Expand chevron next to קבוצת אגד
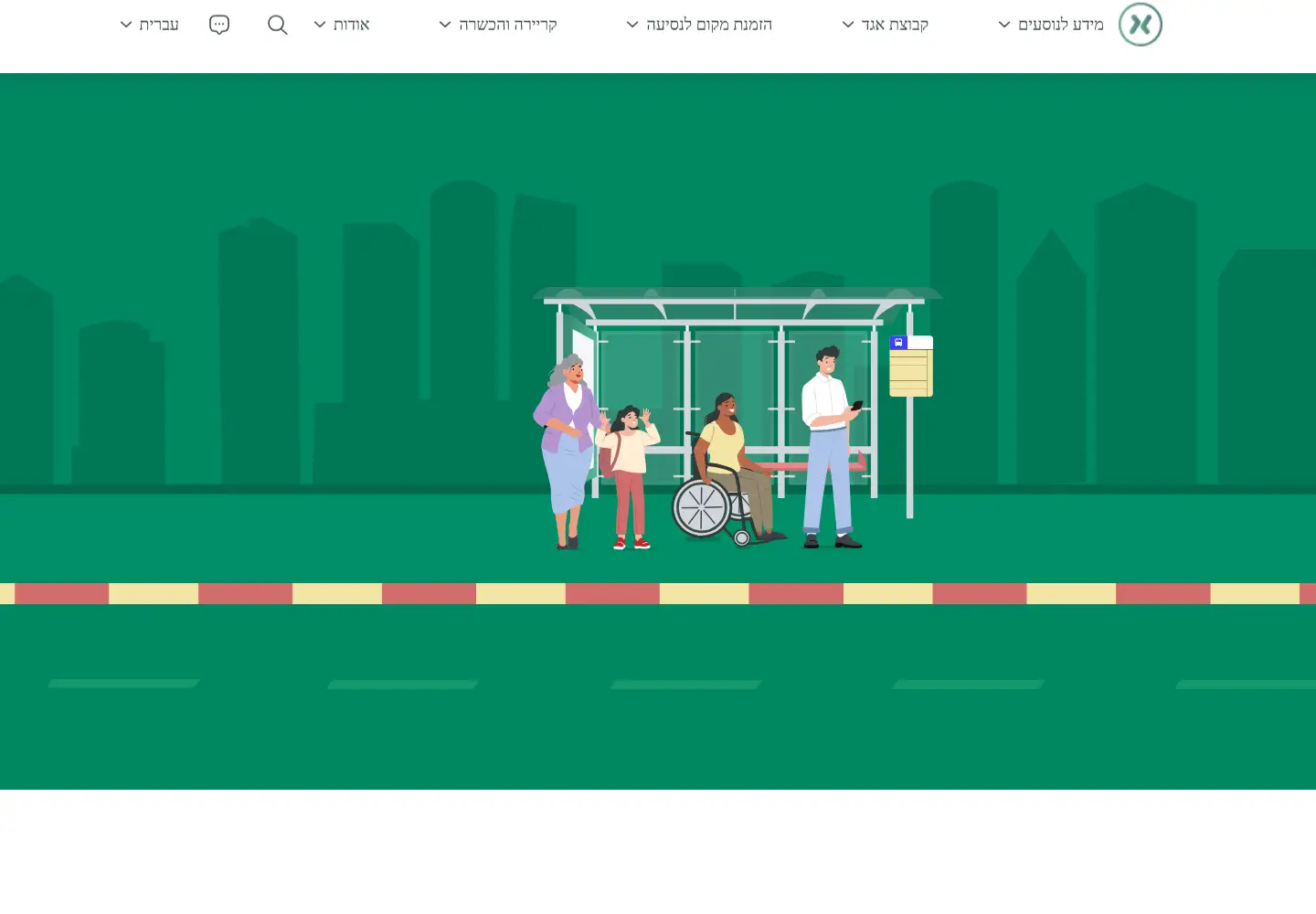The image size is (1316, 914). coord(848,25)
